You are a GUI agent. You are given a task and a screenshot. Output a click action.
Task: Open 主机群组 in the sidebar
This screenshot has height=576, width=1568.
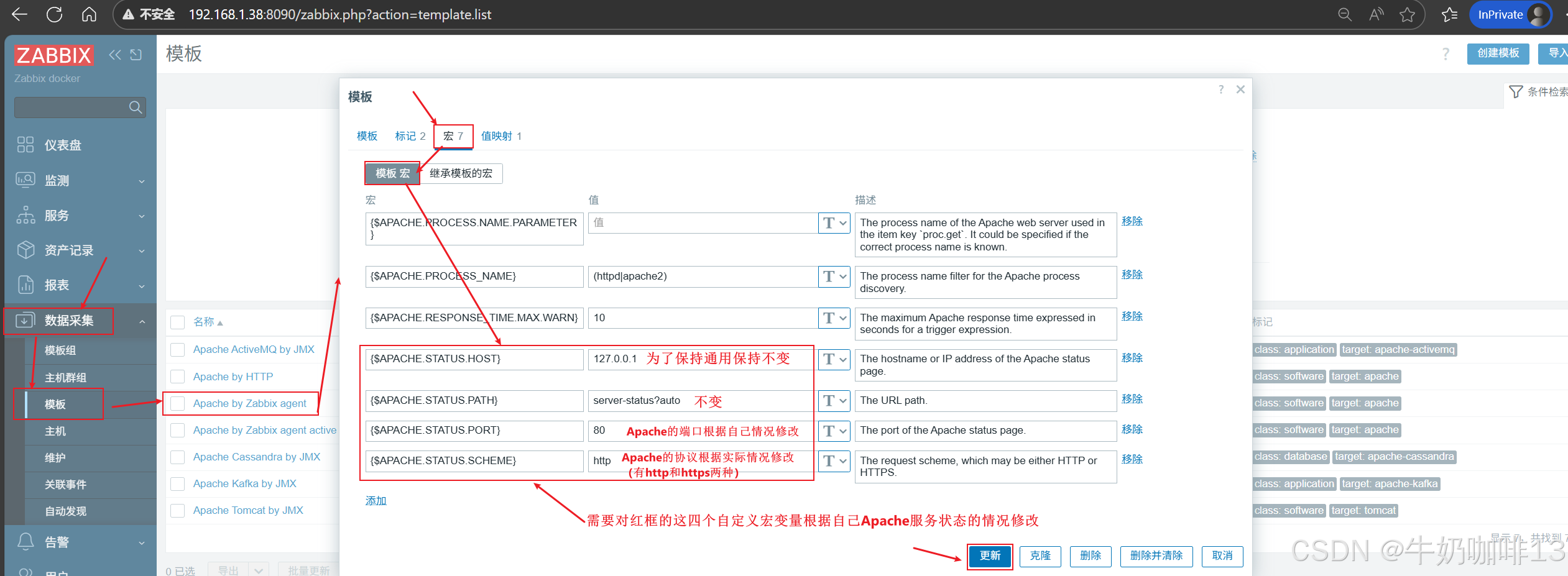point(65,378)
